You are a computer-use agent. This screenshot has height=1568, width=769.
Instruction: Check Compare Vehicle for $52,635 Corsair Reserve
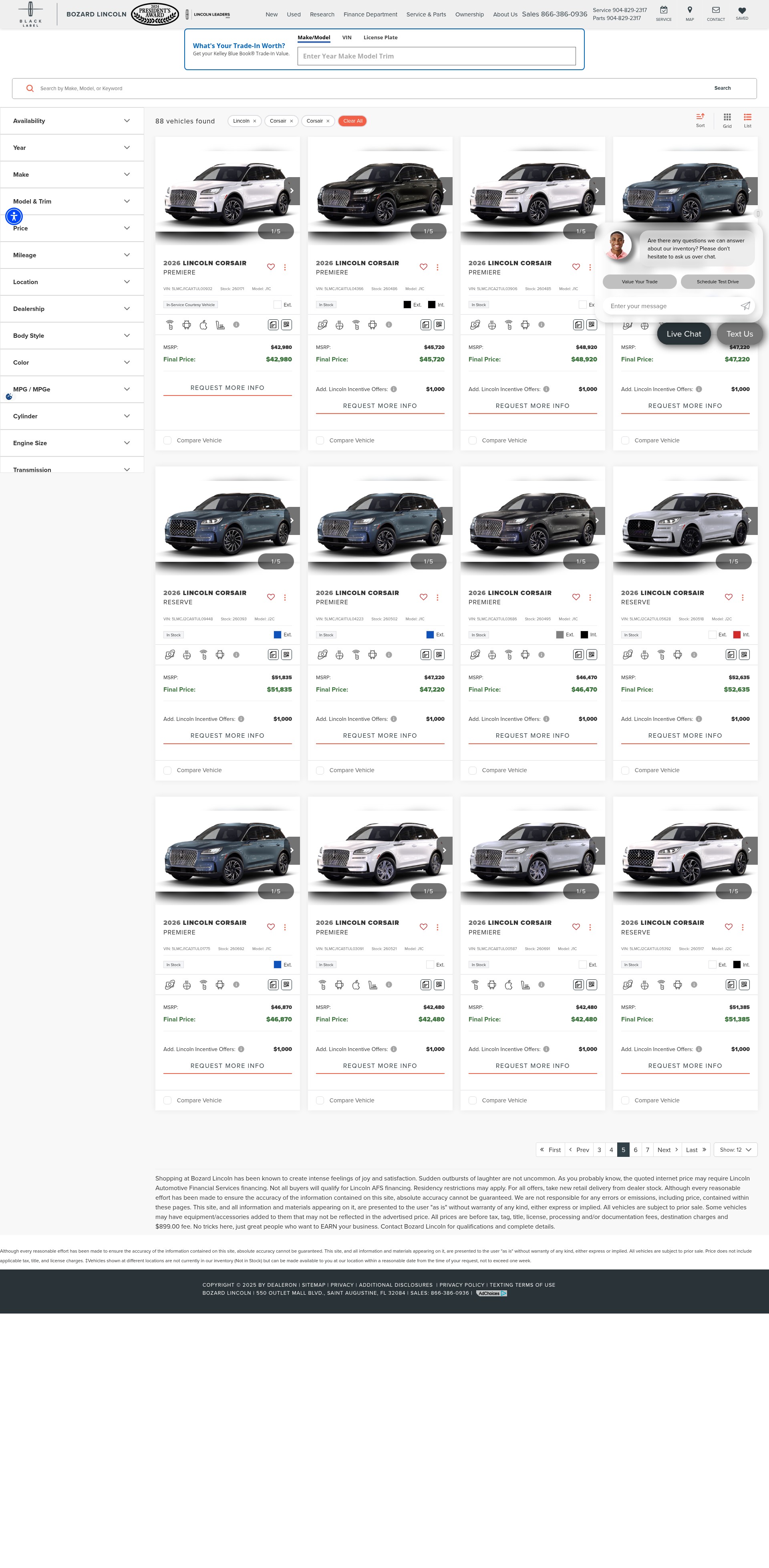(626, 771)
